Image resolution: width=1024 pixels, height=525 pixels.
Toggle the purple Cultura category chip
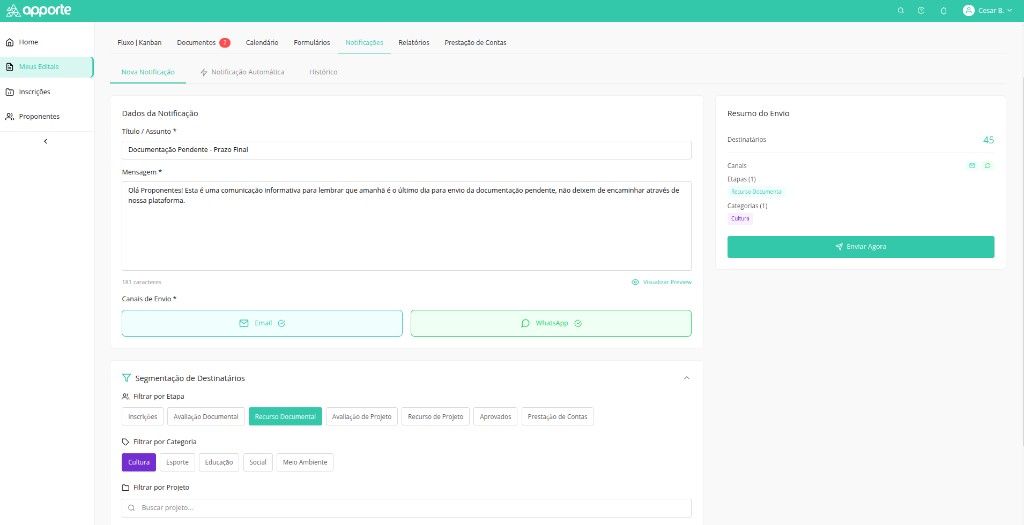pyautogui.click(x=139, y=462)
